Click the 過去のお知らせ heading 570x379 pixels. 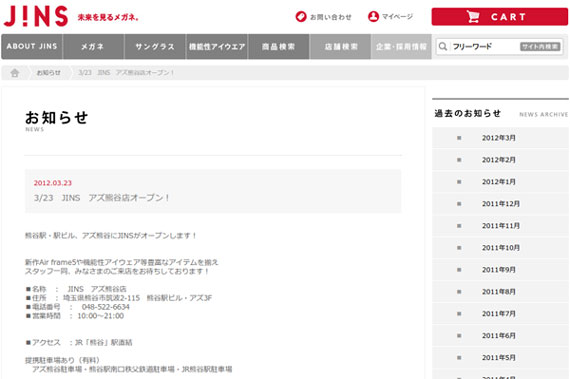pyautogui.click(x=467, y=113)
